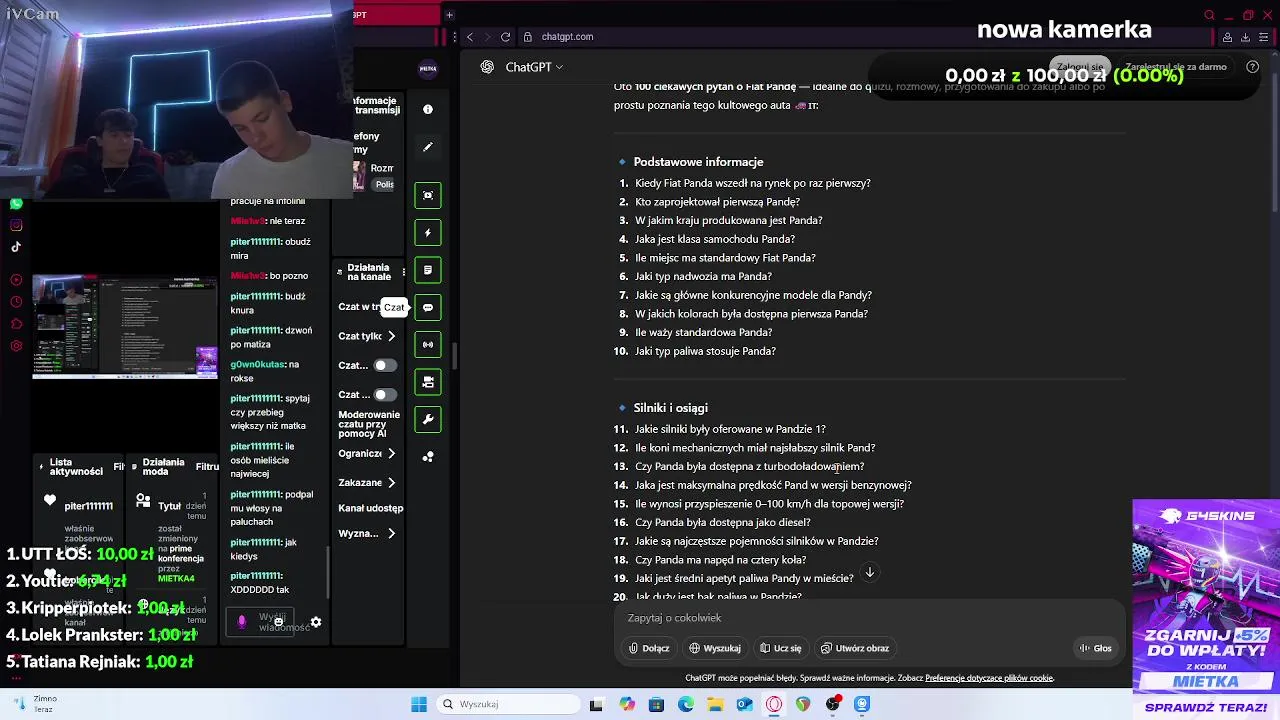Open Outlook from taskbar
The image size is (1280, 720).
coord(744,704)
